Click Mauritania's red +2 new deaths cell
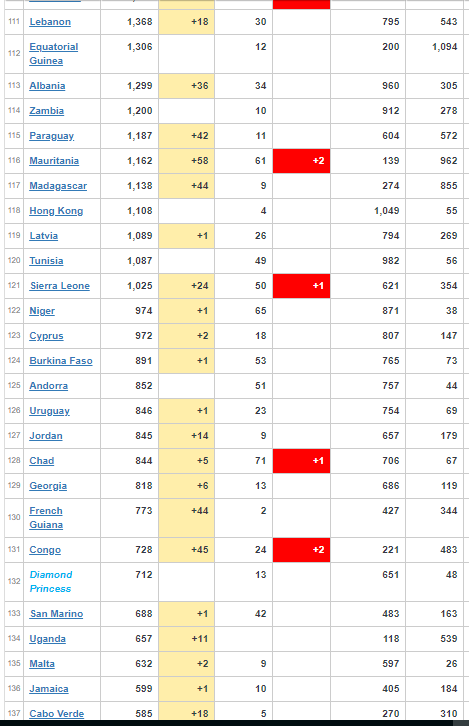The height and width of the screenshot is (726, 469). tap(301, 161)
